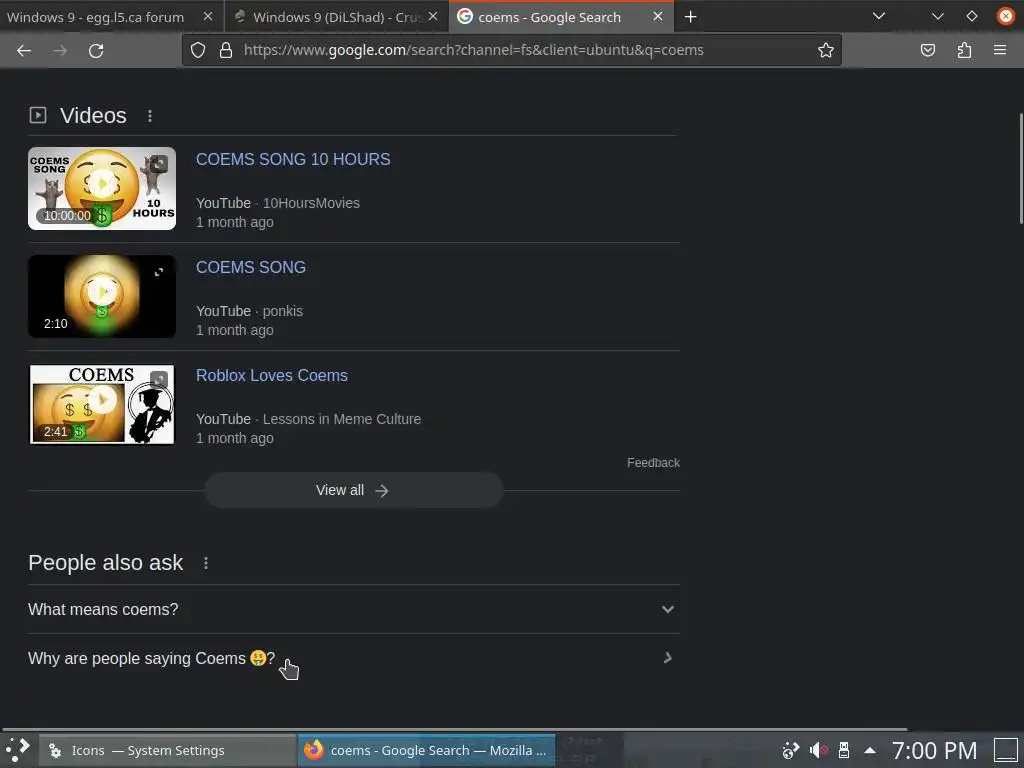
Task: Close the coems Google Search tab
Action: pos(658,16)
